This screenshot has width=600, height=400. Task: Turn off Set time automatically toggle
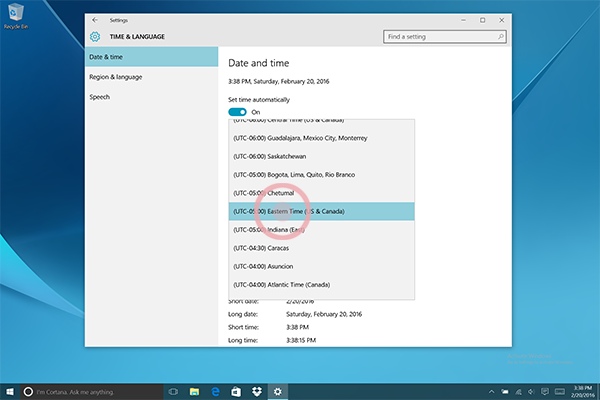click(x=237, y=112)
